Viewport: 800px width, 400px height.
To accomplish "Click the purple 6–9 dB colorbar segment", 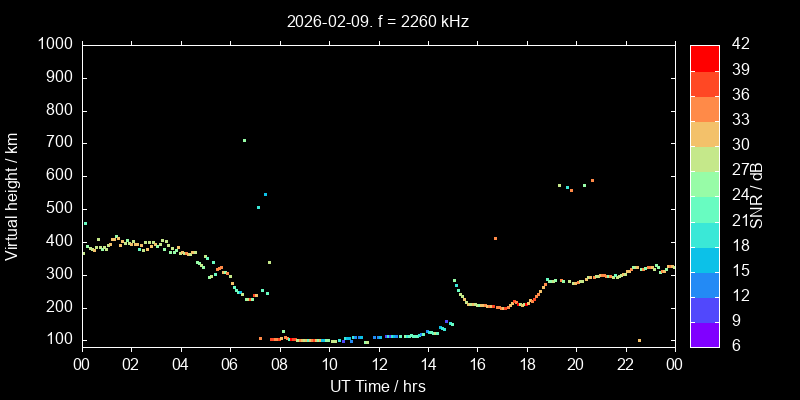I will coord(704,335).
